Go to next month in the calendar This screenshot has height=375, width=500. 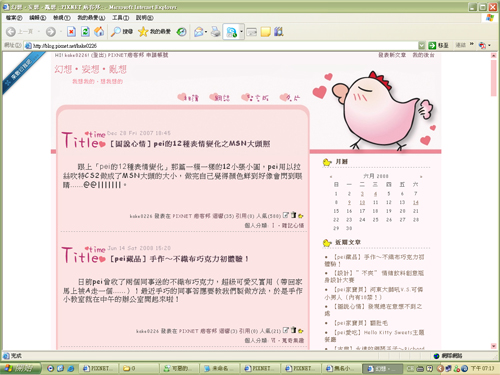point(421,177)
